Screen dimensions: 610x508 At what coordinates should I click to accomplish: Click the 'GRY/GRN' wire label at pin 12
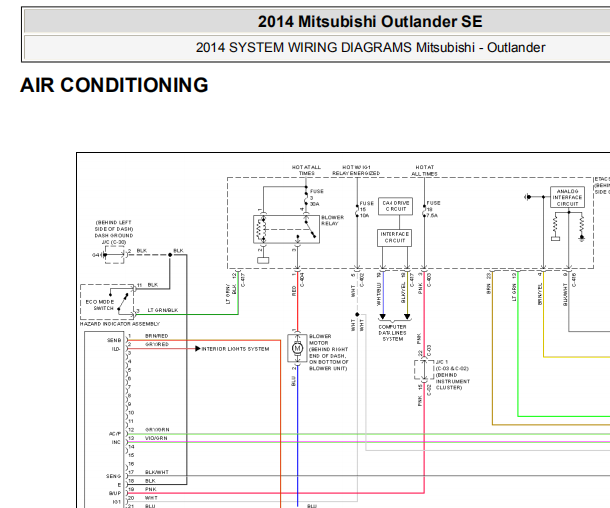[157, 429]
